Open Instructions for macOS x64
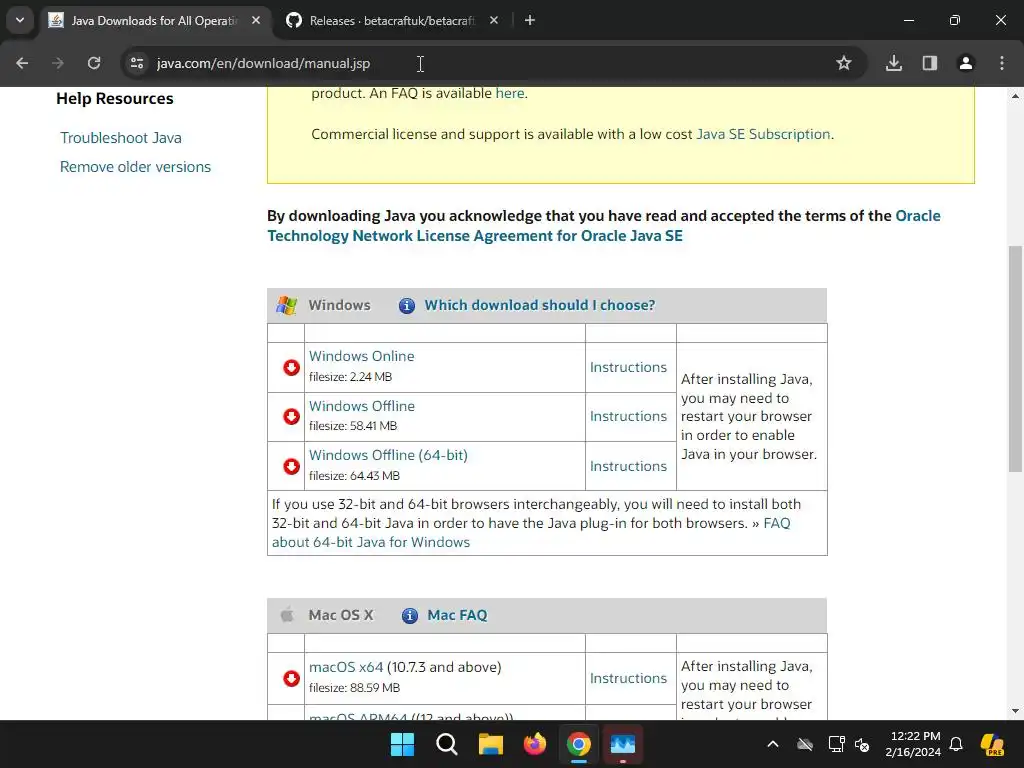Image resolution: width=1024 pixels, height=768 pixels. pyautogui.click(x=628, y=679)
